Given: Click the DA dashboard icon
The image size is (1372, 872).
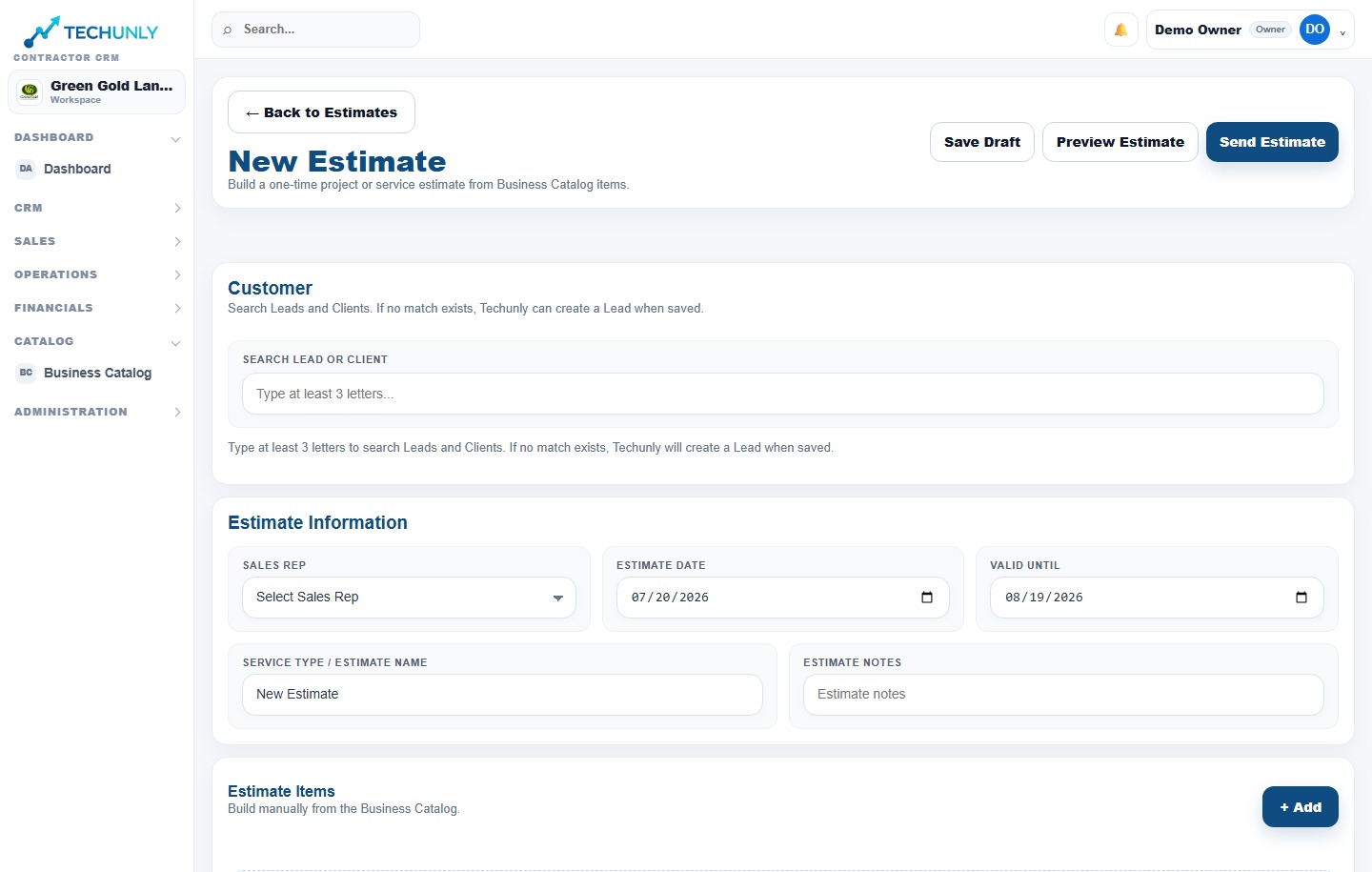Looking at the screenshot, I should pyautogui.click(x=26, y=169).
